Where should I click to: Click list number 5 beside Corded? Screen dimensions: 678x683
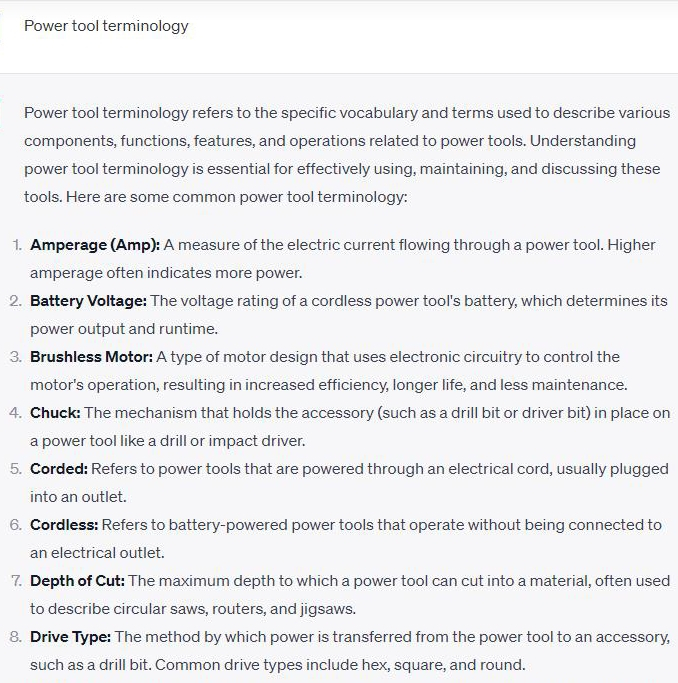[16, 468]
